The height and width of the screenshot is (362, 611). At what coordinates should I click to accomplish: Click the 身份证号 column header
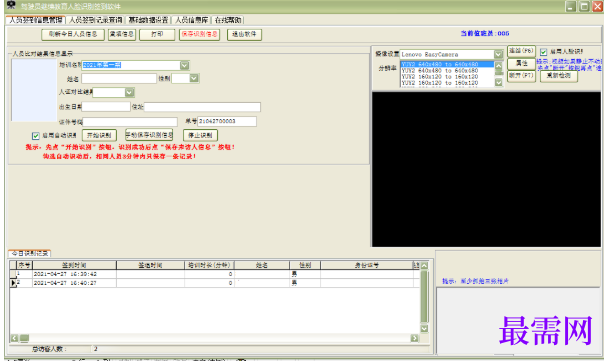(367, 265)
